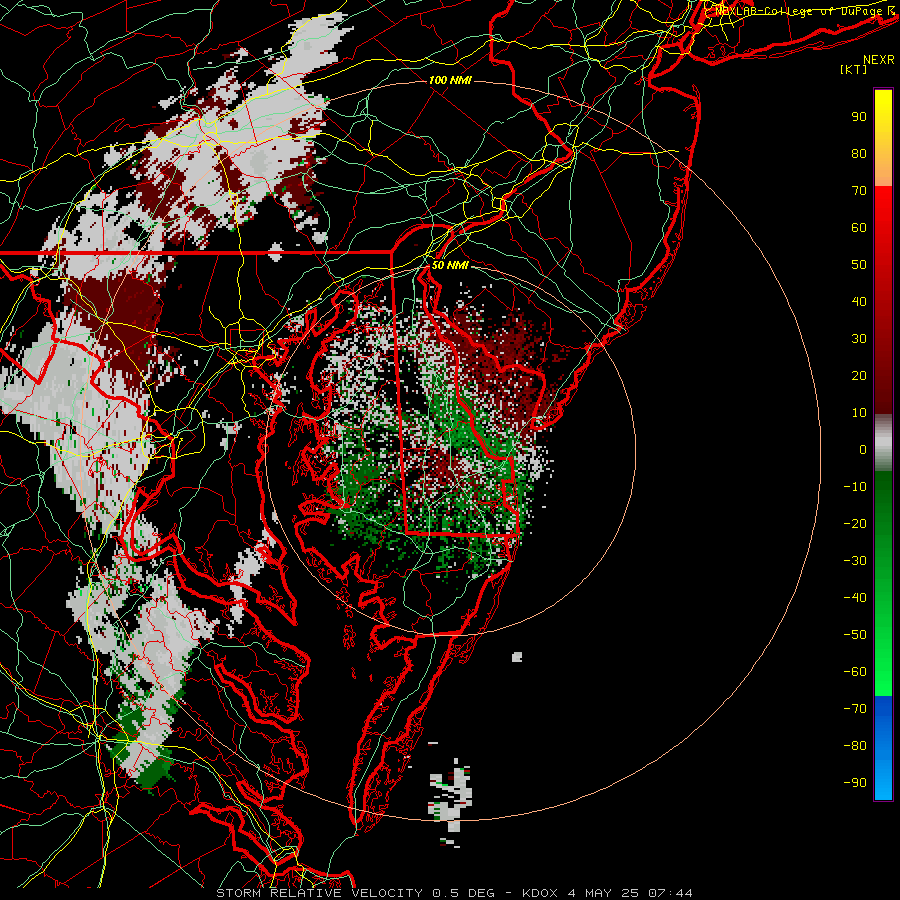The height and width of the screenshot is (900, 900).
Task: Click the -80 knot label on the color scale
Action: click(x=855, y=746)
